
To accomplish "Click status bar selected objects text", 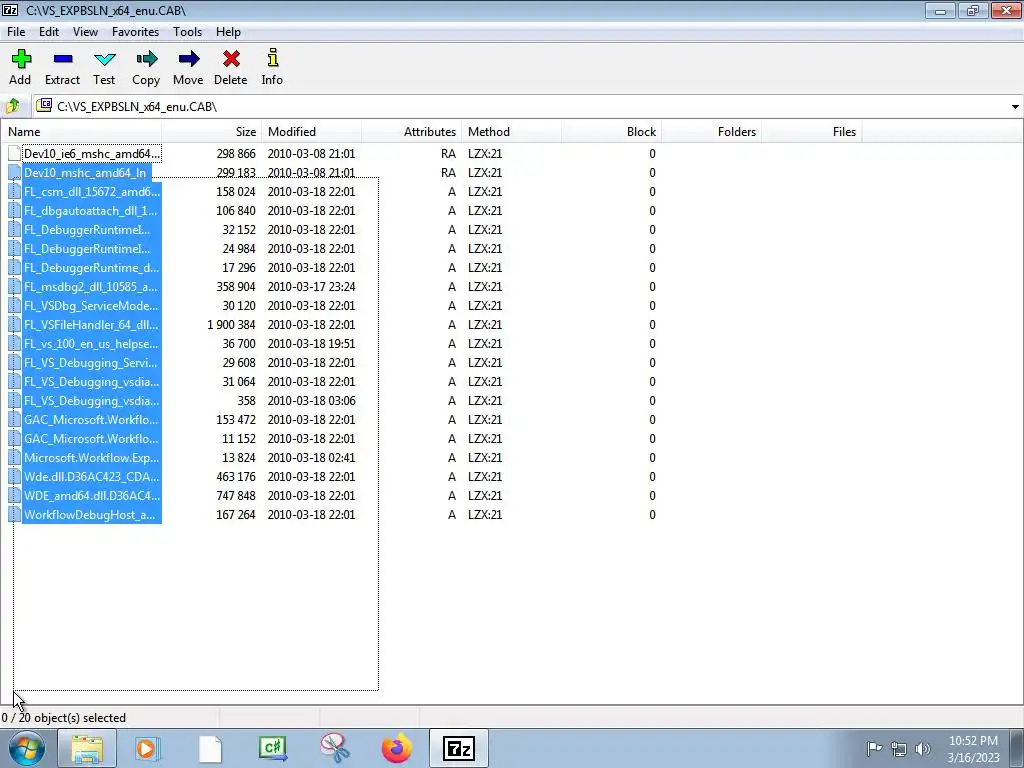I will pyautogui.click(x=64, y=718).
